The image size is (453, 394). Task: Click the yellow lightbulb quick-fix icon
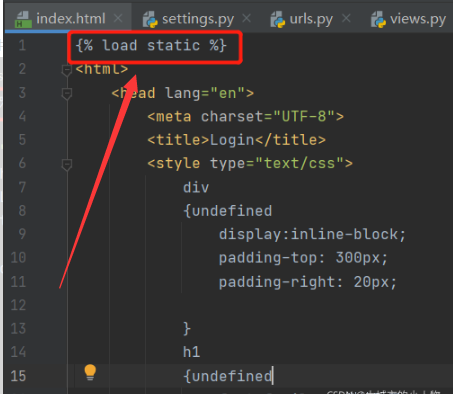(90, 372)
